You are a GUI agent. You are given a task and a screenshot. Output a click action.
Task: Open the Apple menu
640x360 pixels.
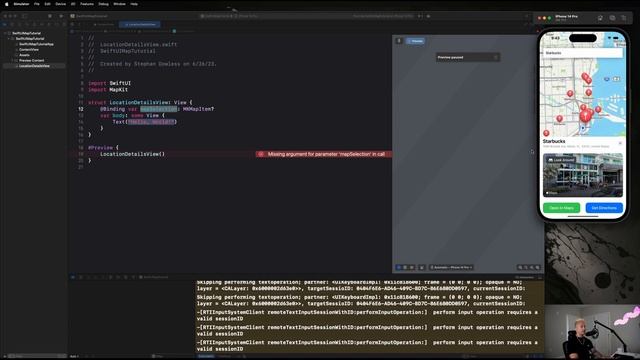pos(6,4)
